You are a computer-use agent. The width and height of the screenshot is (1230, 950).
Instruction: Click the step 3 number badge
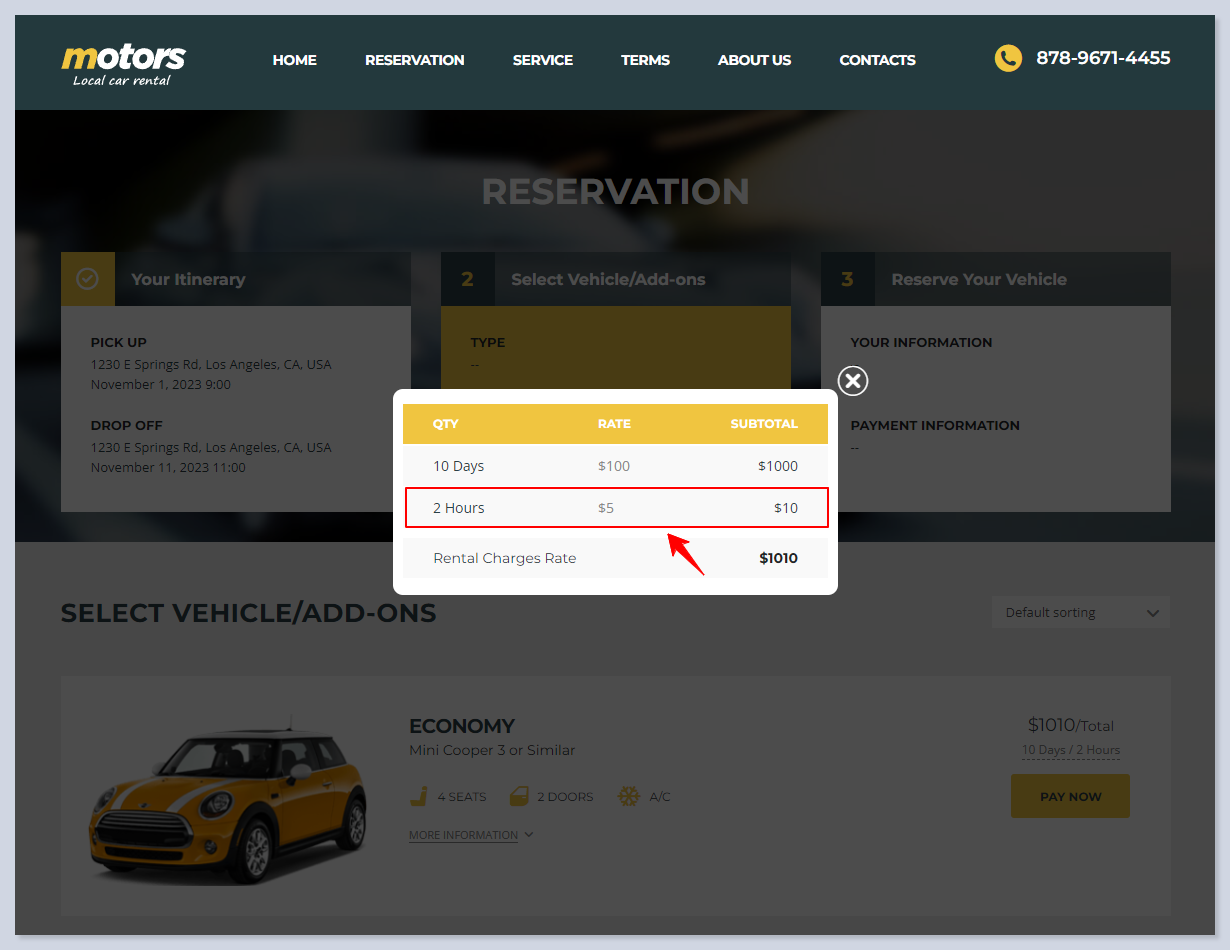(847, 279)
